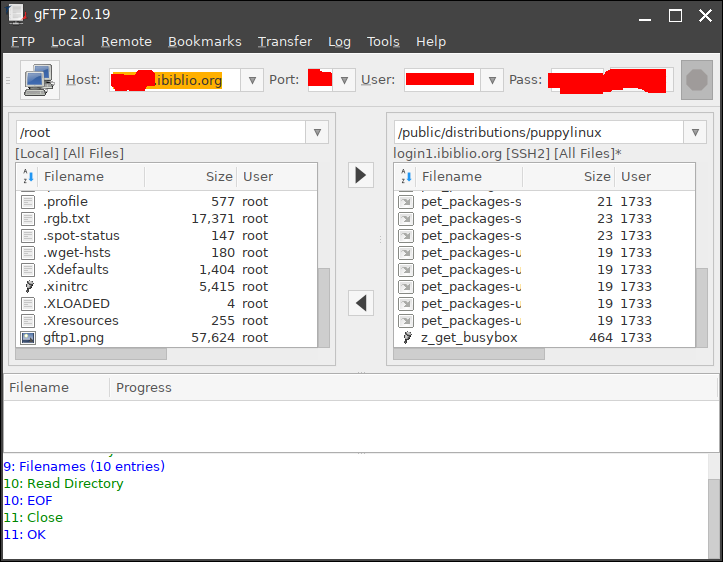Open the local /root path dropdown
The image size is (723, 562).
point(317,132)
